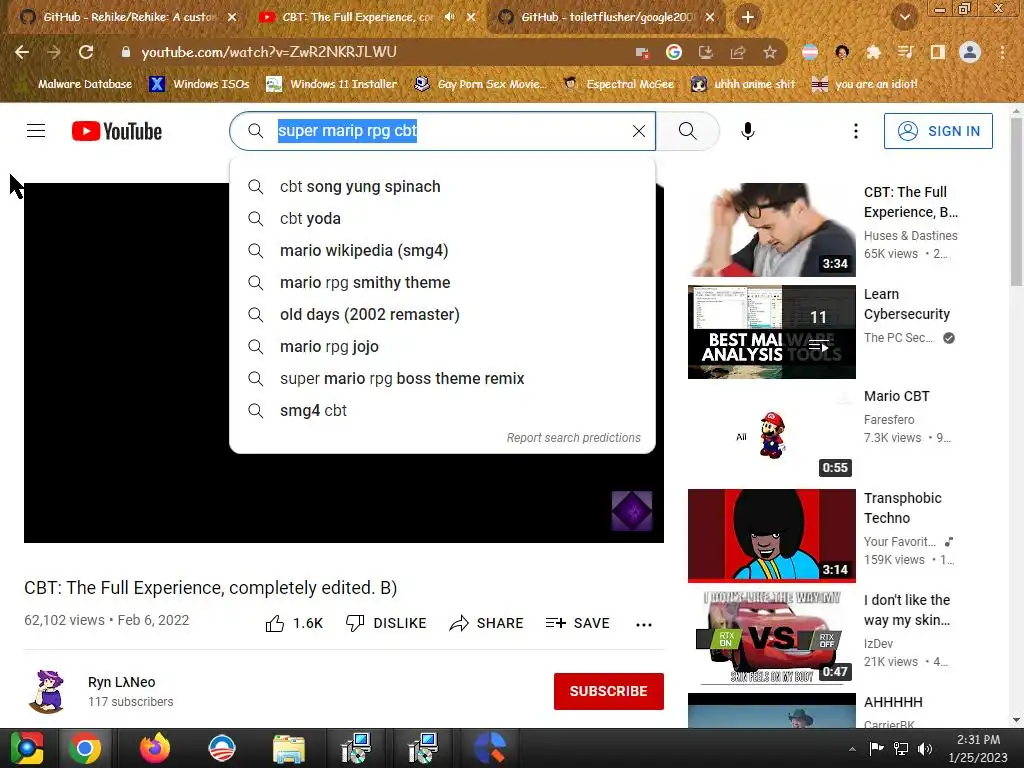Open a new browser tab
The width and height of the screenshot is (1024, 768).
tap(748, 17)
